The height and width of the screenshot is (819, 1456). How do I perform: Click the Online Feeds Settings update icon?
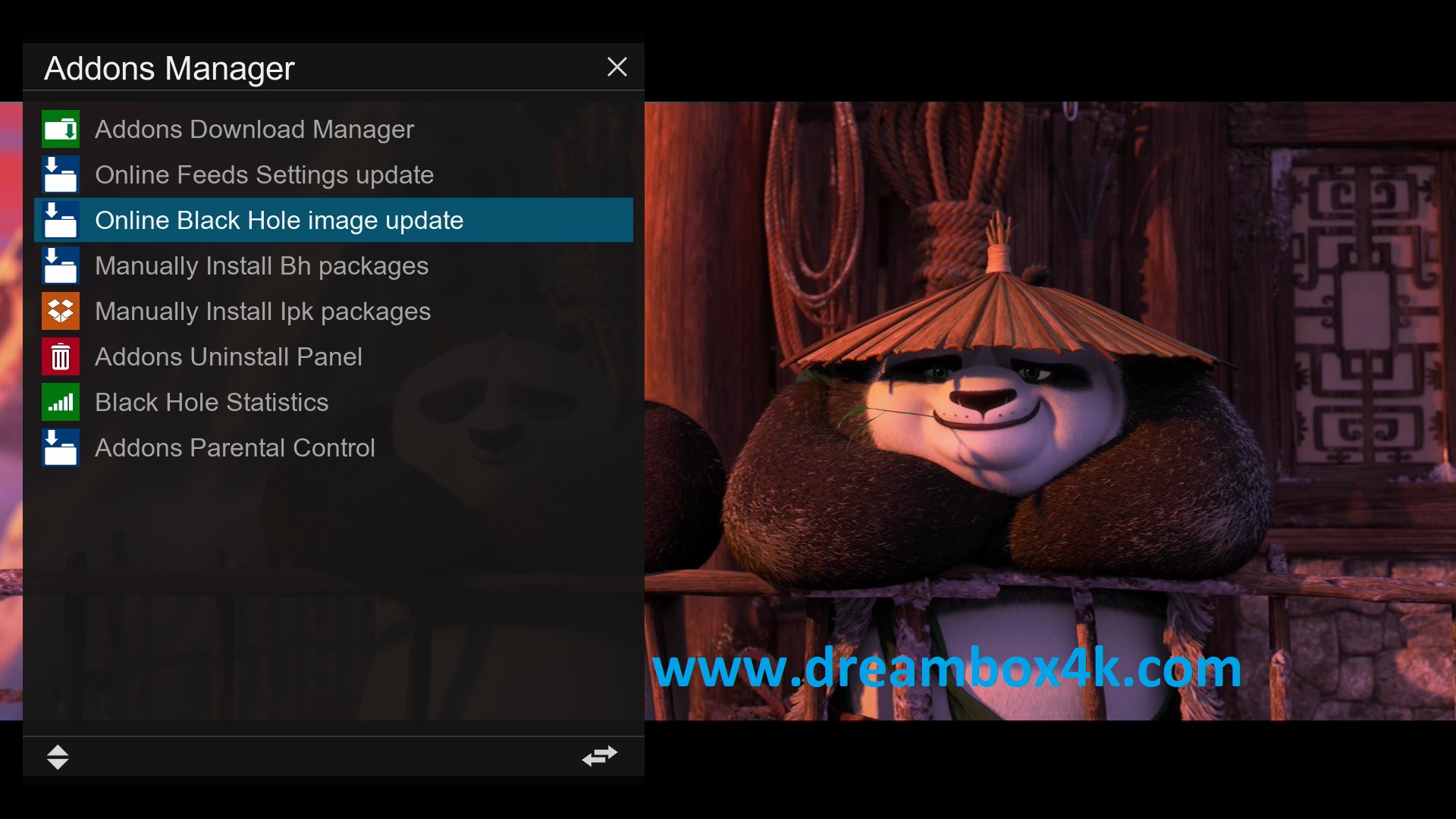[x=61, y=174]
